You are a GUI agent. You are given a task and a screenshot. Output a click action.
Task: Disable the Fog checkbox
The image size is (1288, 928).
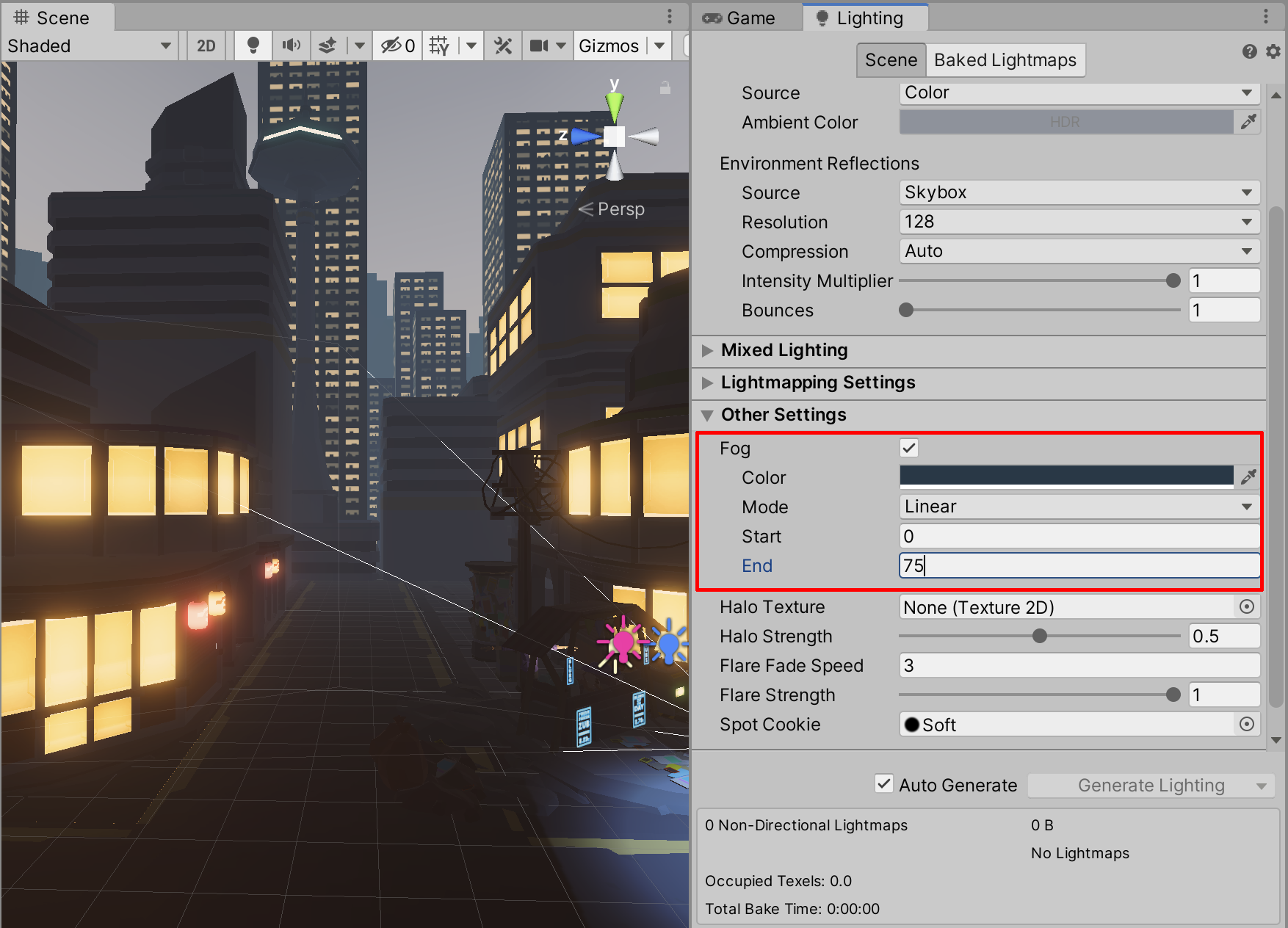coord(909,448)
